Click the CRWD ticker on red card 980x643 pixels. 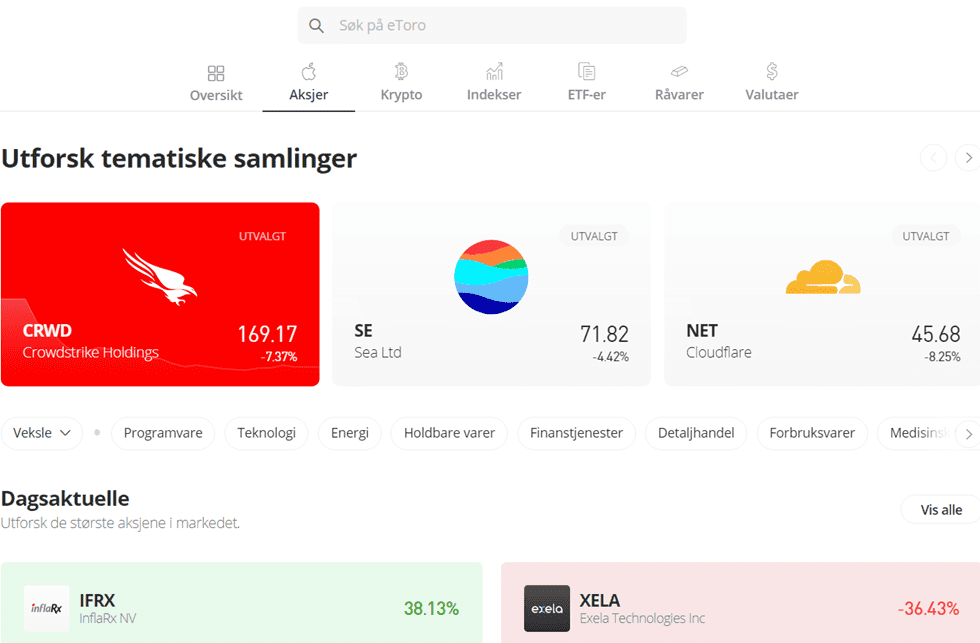47,331
